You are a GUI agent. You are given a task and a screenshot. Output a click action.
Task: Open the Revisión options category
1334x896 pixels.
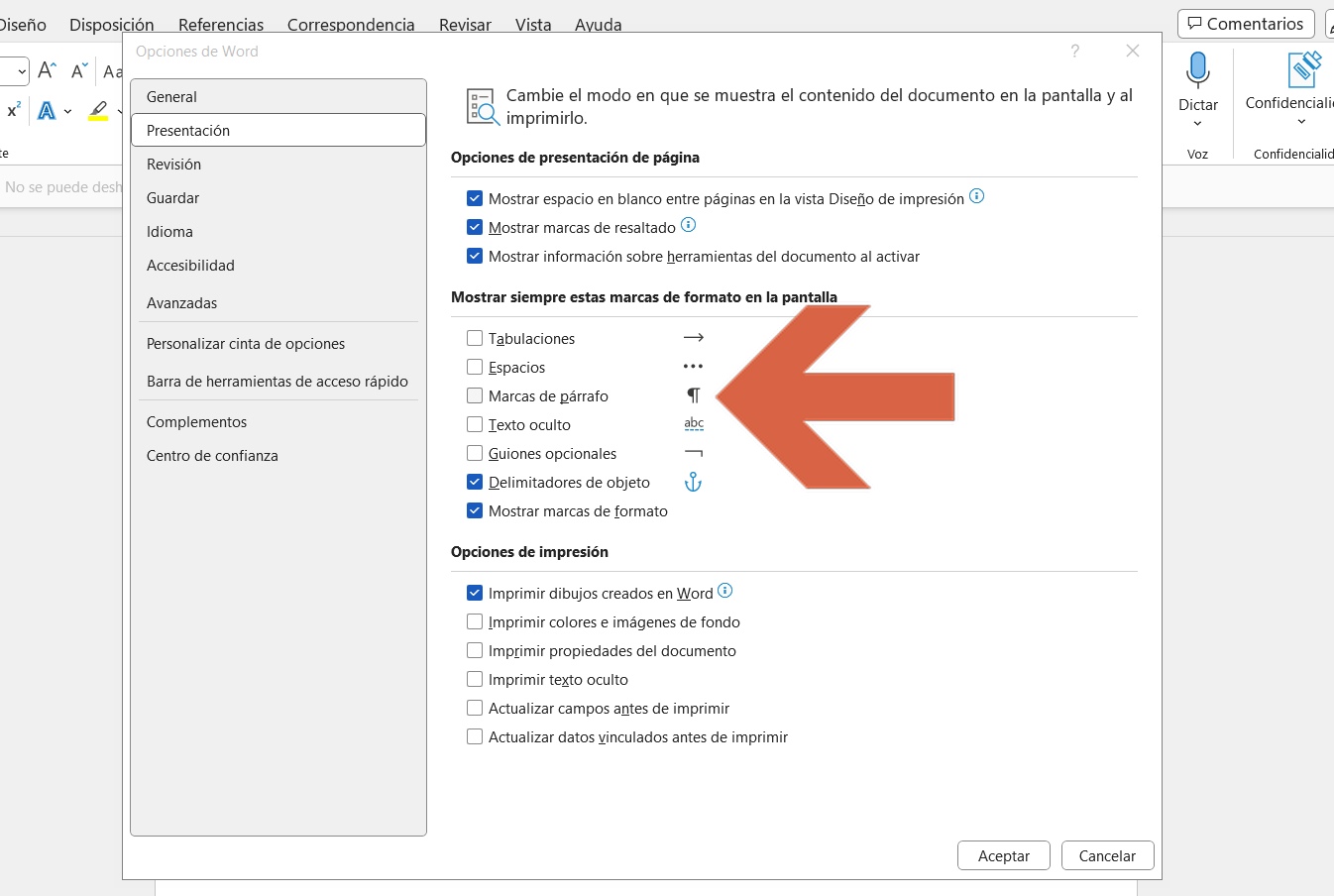[278, 164]
